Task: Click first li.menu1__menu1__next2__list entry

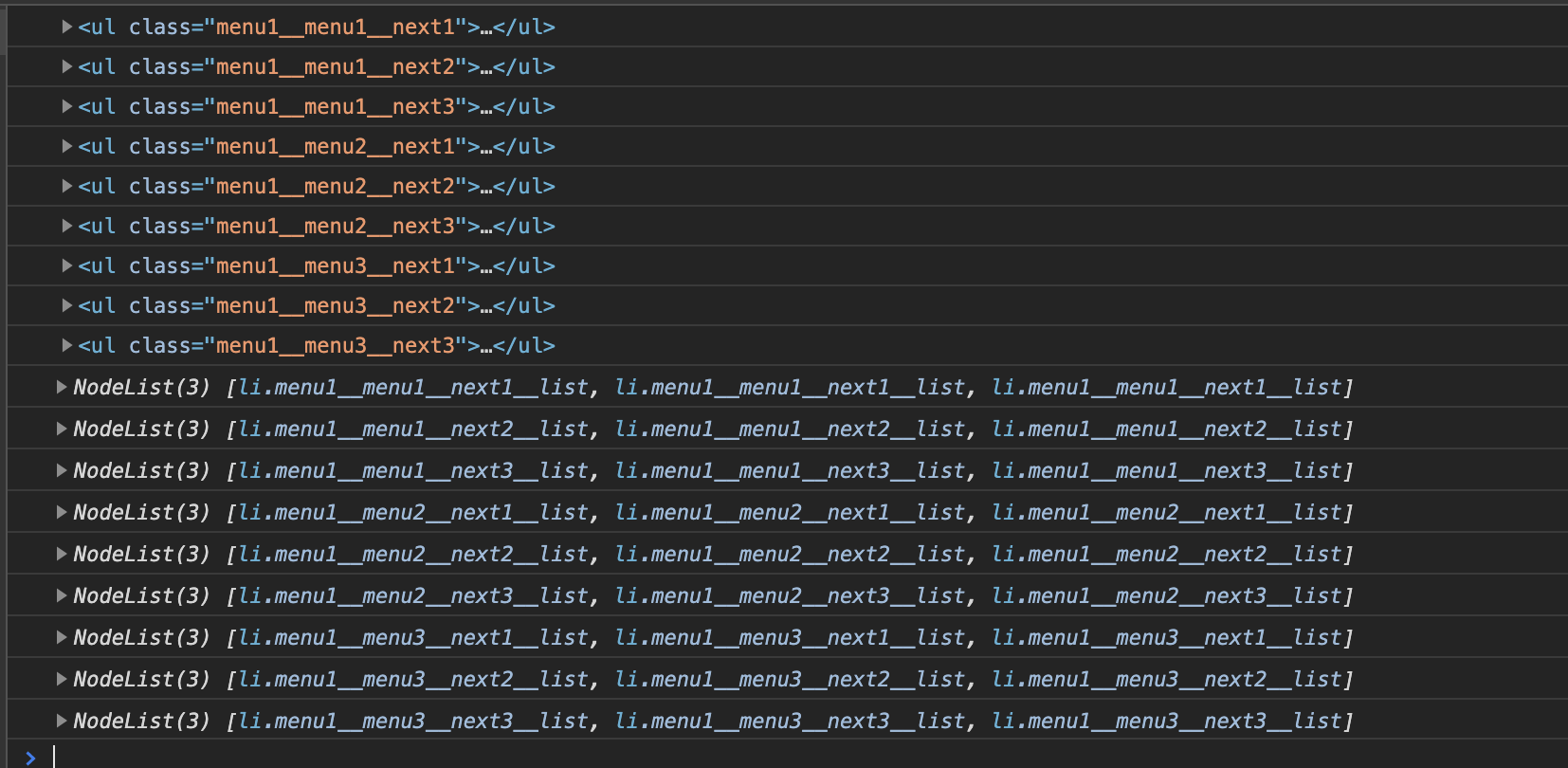Action: [413, 429]
